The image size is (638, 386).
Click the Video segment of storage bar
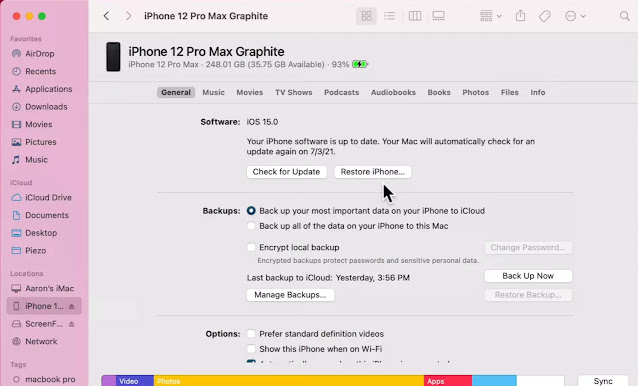[x=135, y=381]
